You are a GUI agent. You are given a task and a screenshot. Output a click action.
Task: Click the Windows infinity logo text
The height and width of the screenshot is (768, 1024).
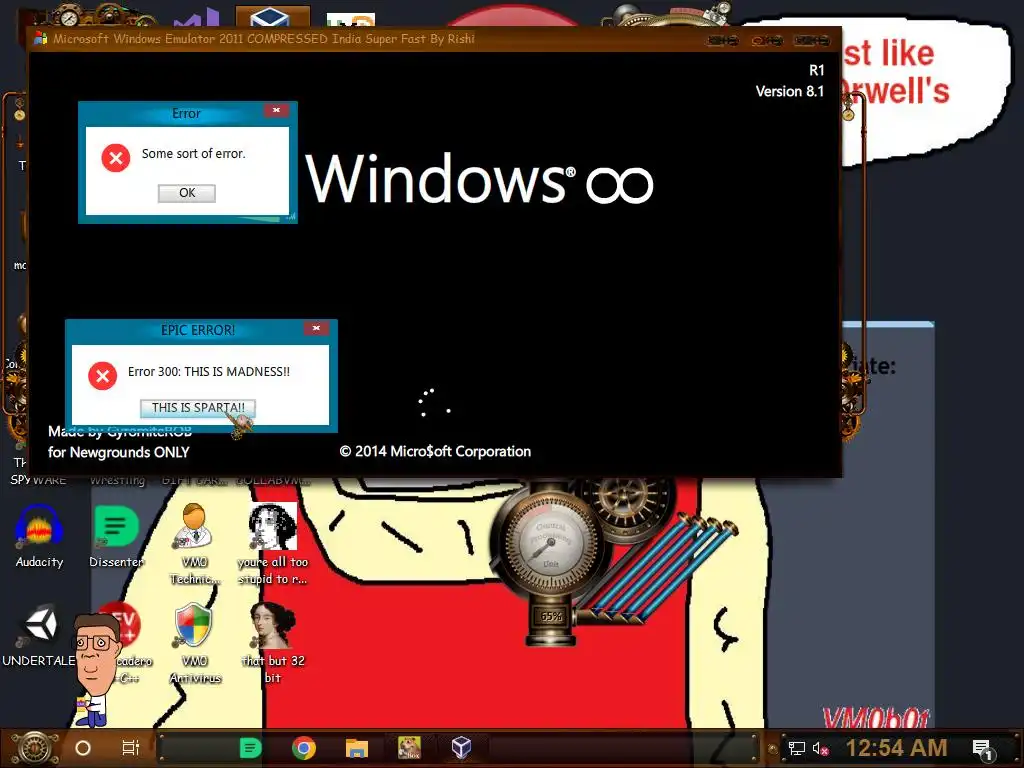tap(479, 178)
